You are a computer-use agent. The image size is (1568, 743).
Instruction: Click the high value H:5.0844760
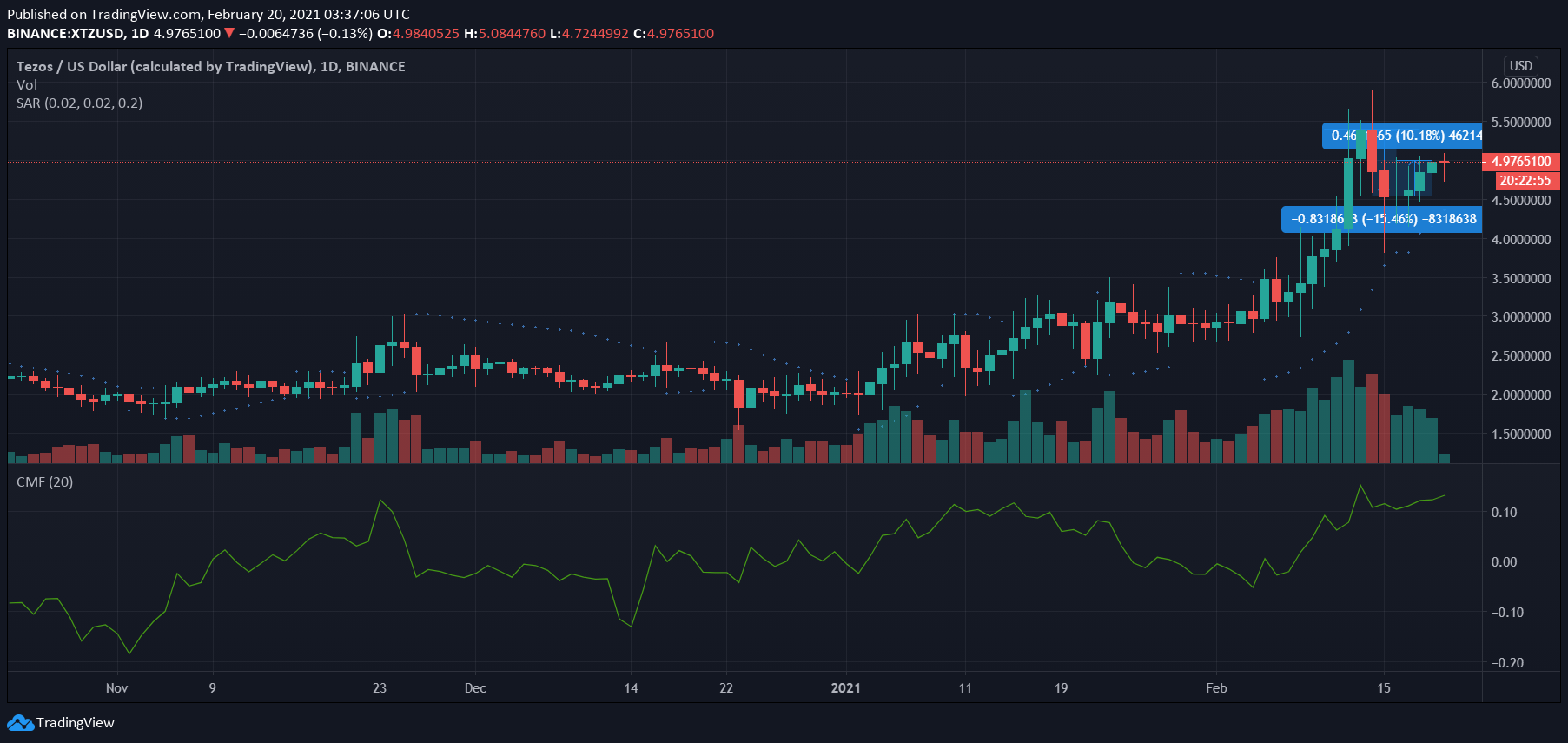pyautogui.click(x=505, y=34)
